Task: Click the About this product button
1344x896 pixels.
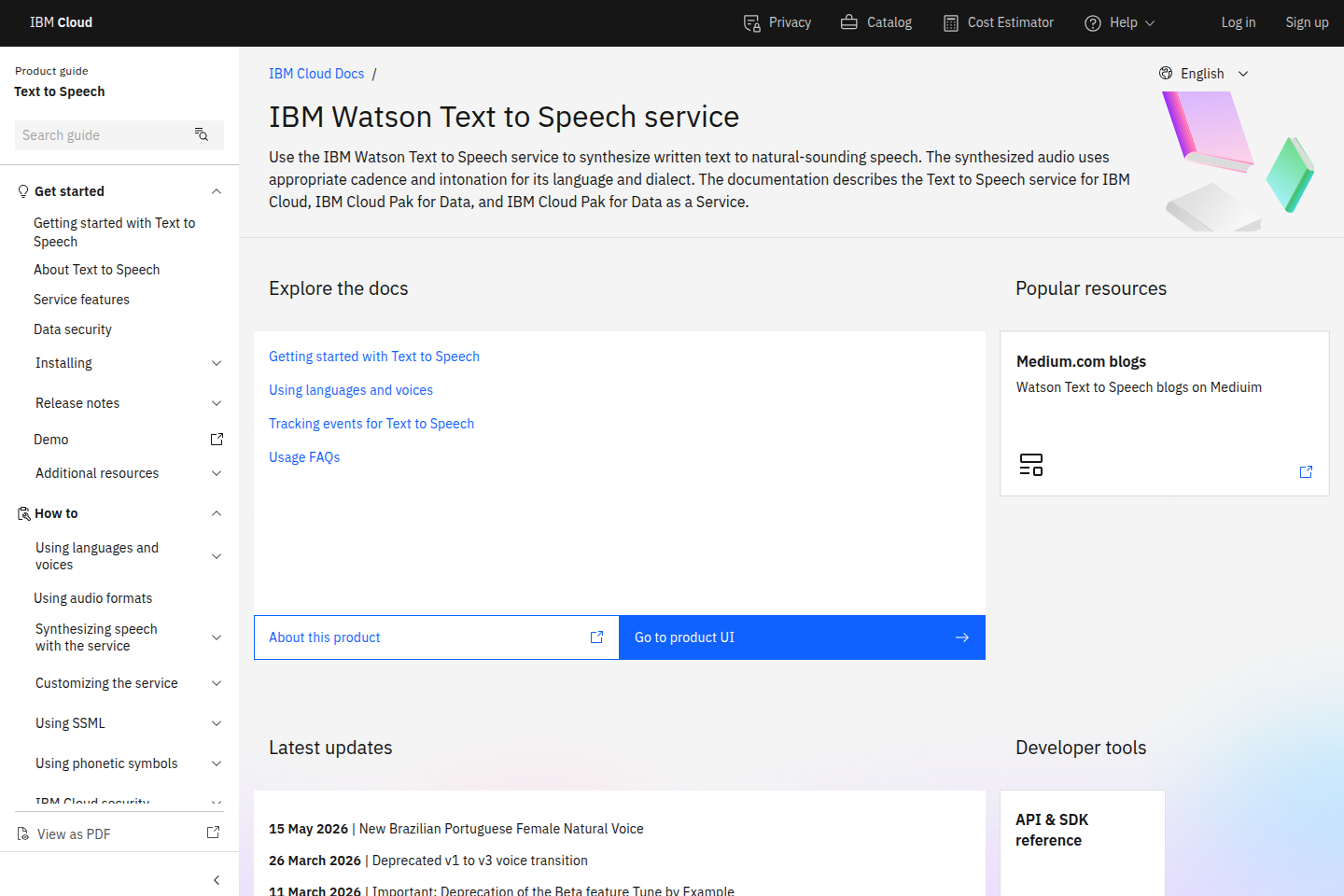Action: click(437, 637)
